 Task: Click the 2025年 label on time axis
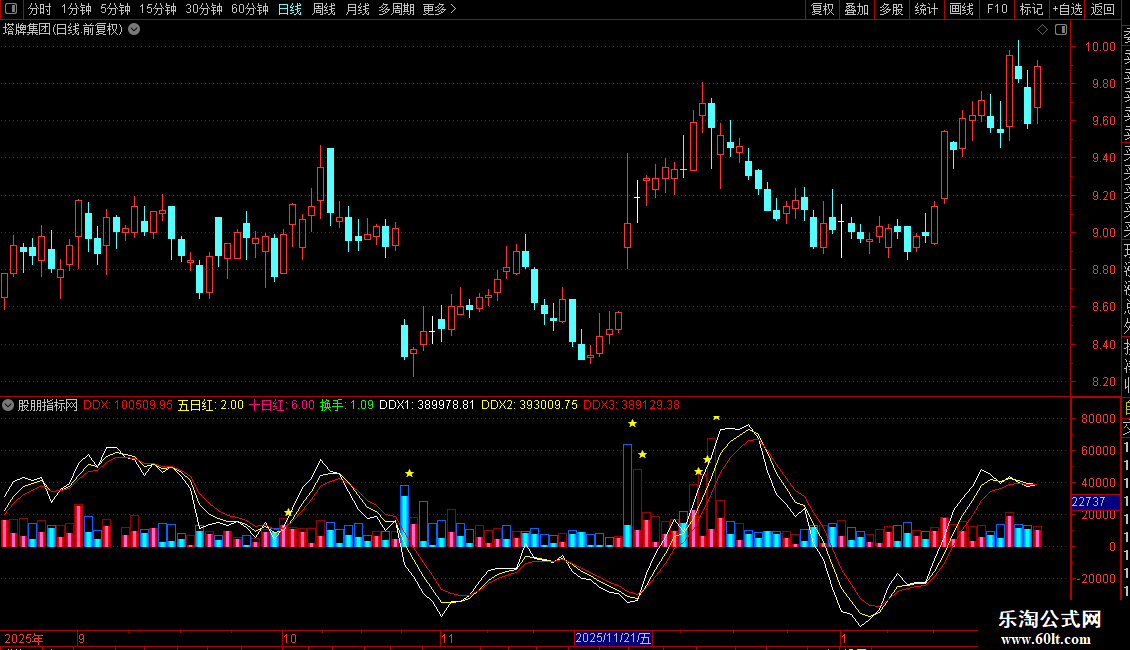pyautogui.click(x=24, y=638)
